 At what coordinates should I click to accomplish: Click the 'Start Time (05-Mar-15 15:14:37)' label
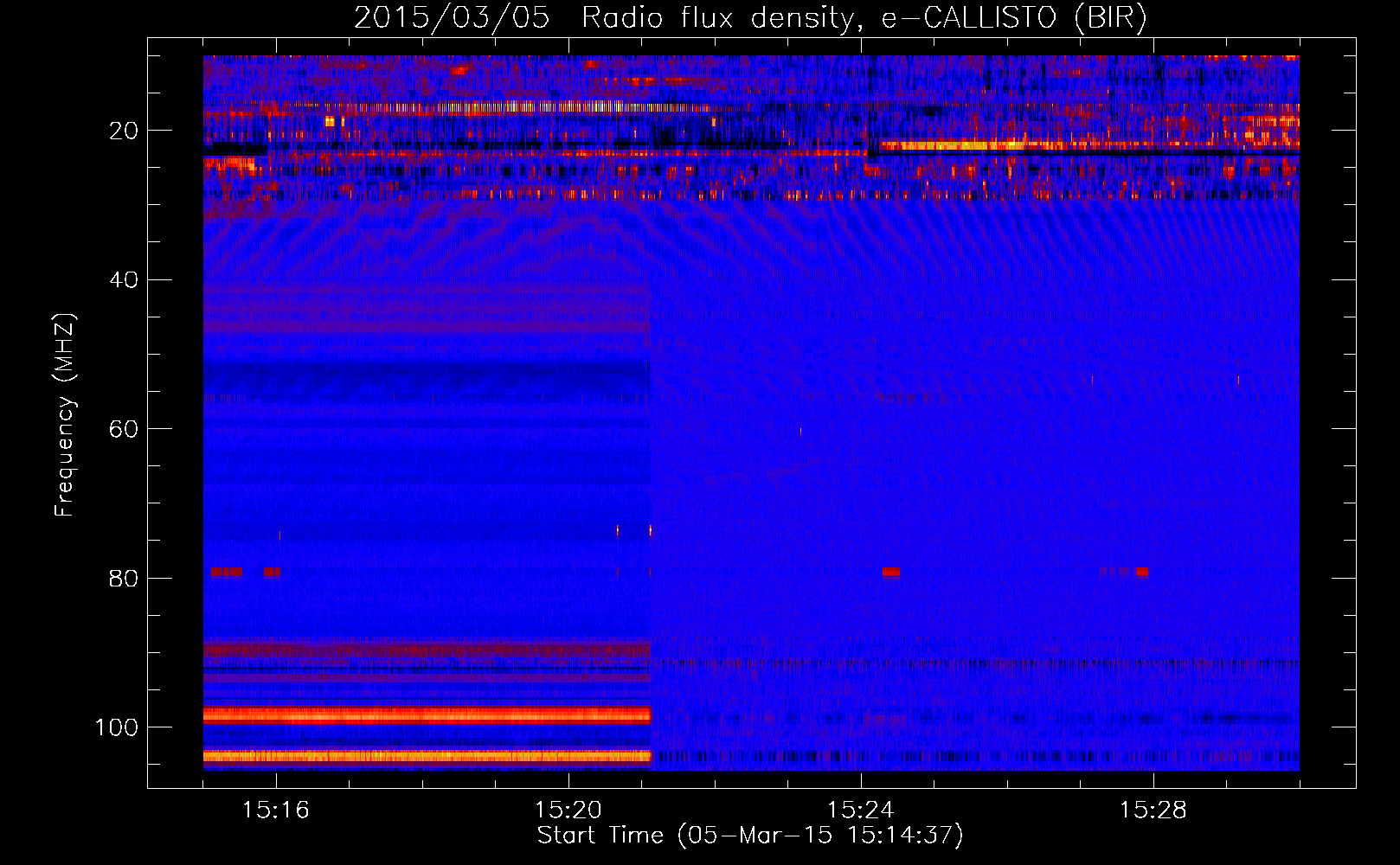tap(750, 836)
